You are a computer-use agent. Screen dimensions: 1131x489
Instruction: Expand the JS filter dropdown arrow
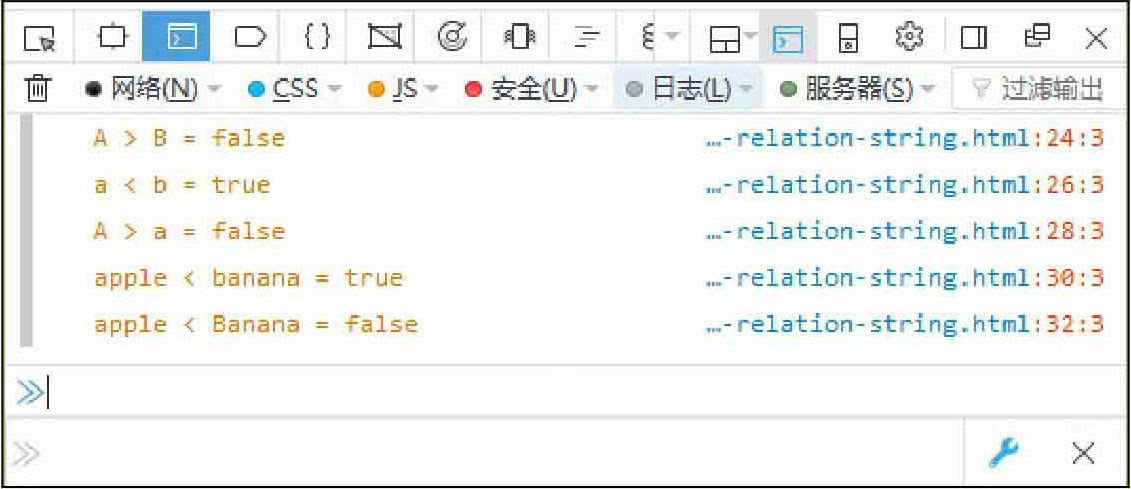[x=431, y=89]
